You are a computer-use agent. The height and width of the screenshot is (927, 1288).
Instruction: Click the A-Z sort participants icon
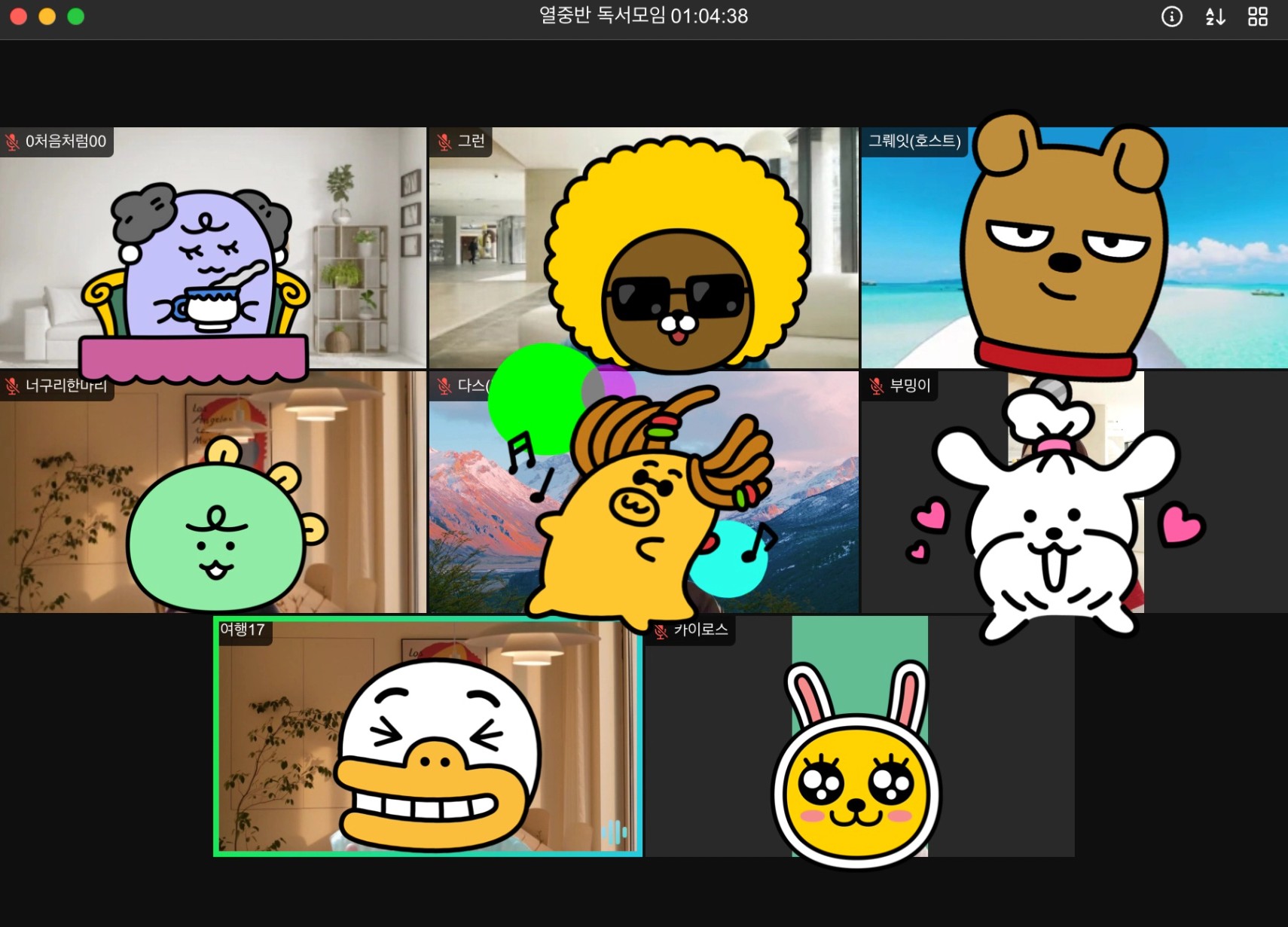tap(1215, 17)
